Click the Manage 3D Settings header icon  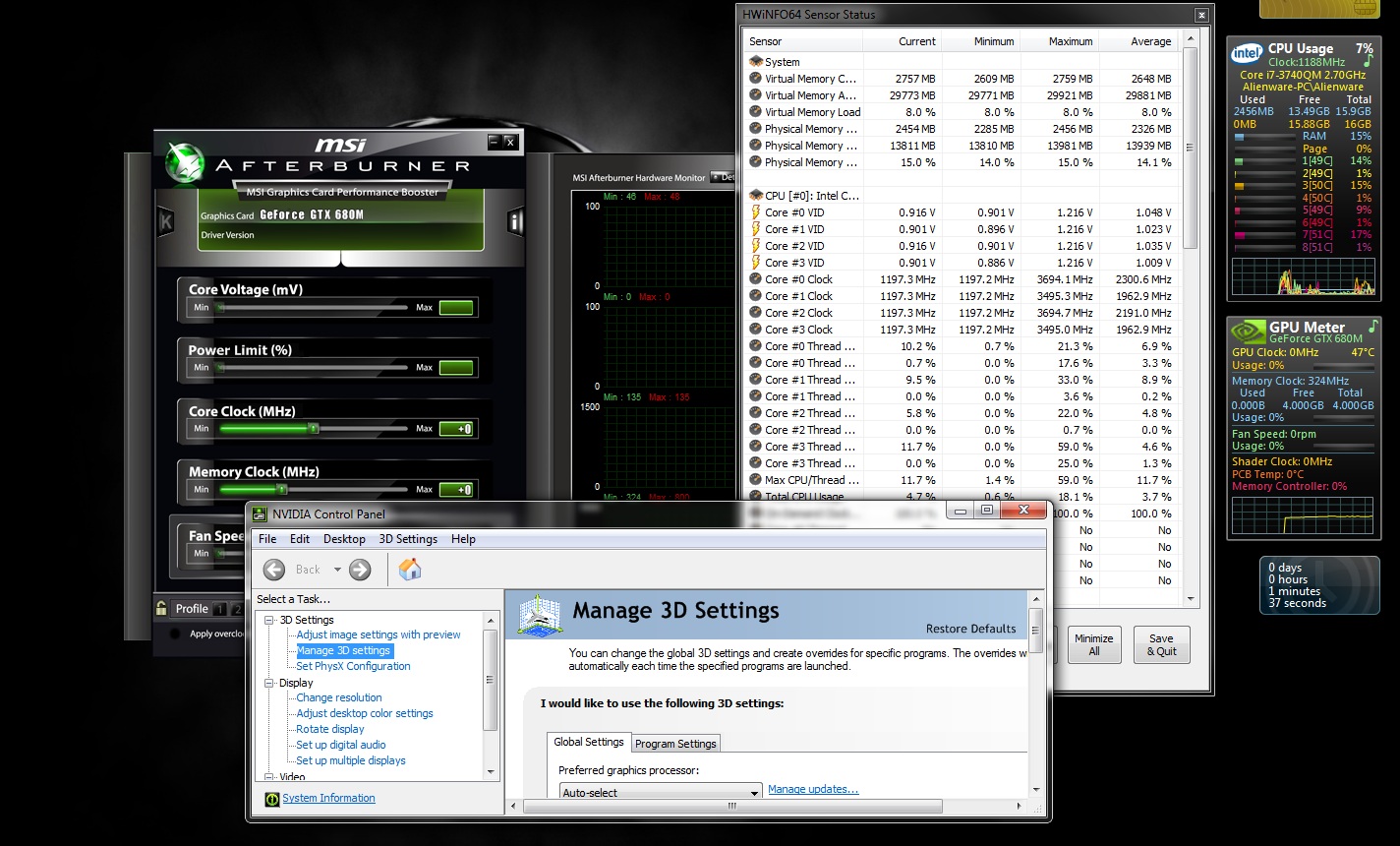pos(539,618)
